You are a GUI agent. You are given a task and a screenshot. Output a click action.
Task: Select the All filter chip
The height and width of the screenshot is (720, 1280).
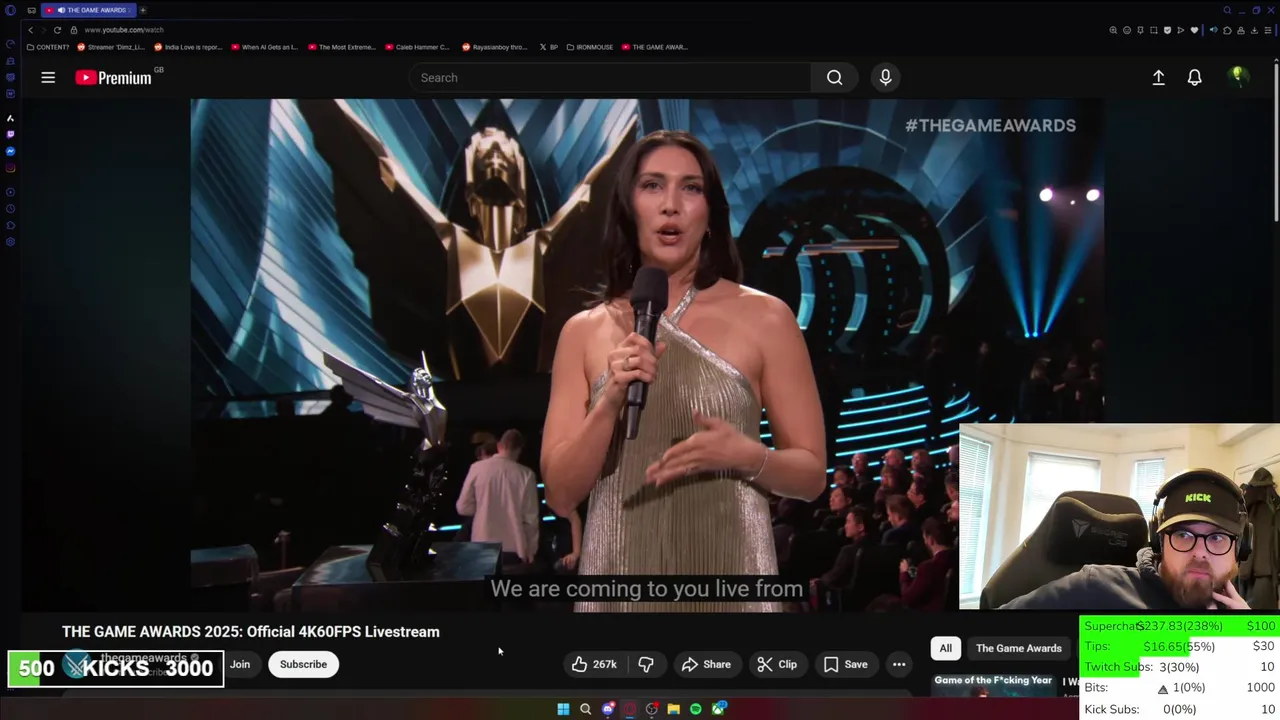[945, 648]
